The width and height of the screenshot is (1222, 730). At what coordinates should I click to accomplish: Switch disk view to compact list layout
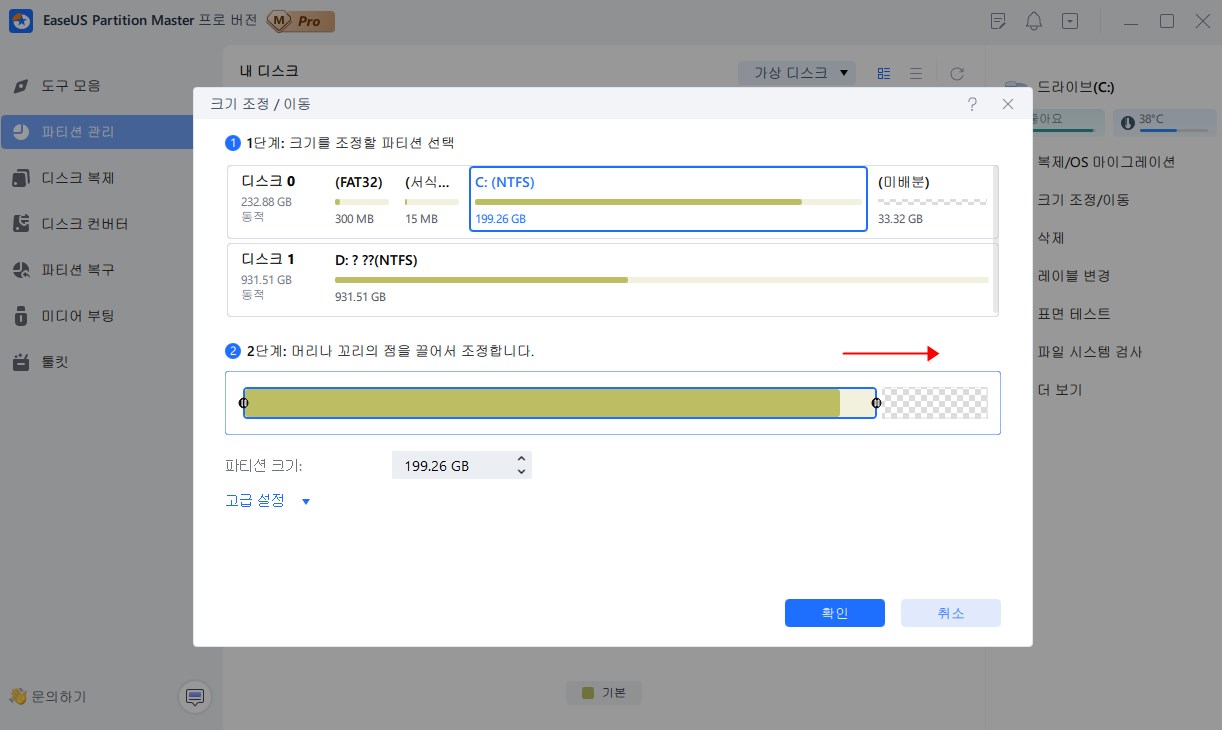click(915, 72)
